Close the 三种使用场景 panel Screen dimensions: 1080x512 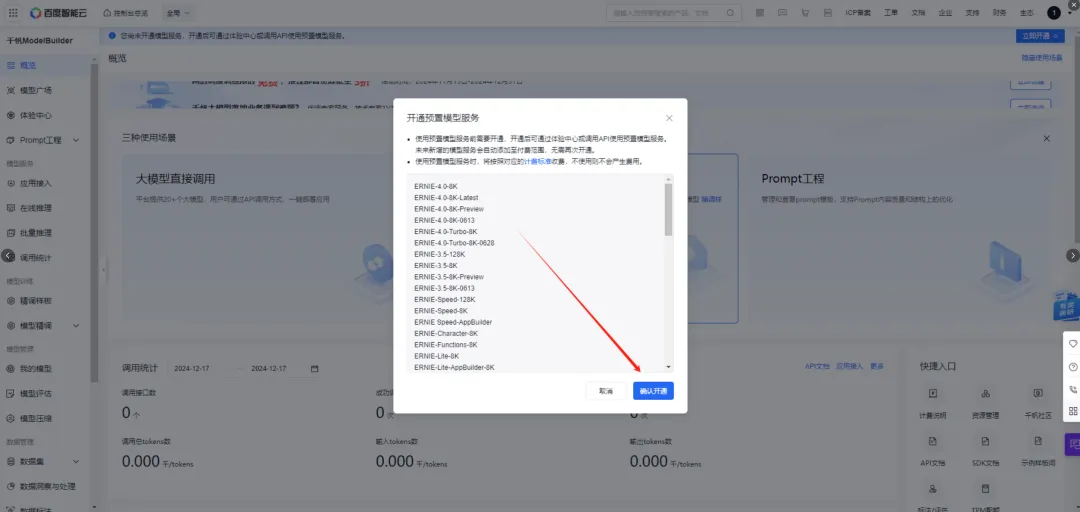1047,139
